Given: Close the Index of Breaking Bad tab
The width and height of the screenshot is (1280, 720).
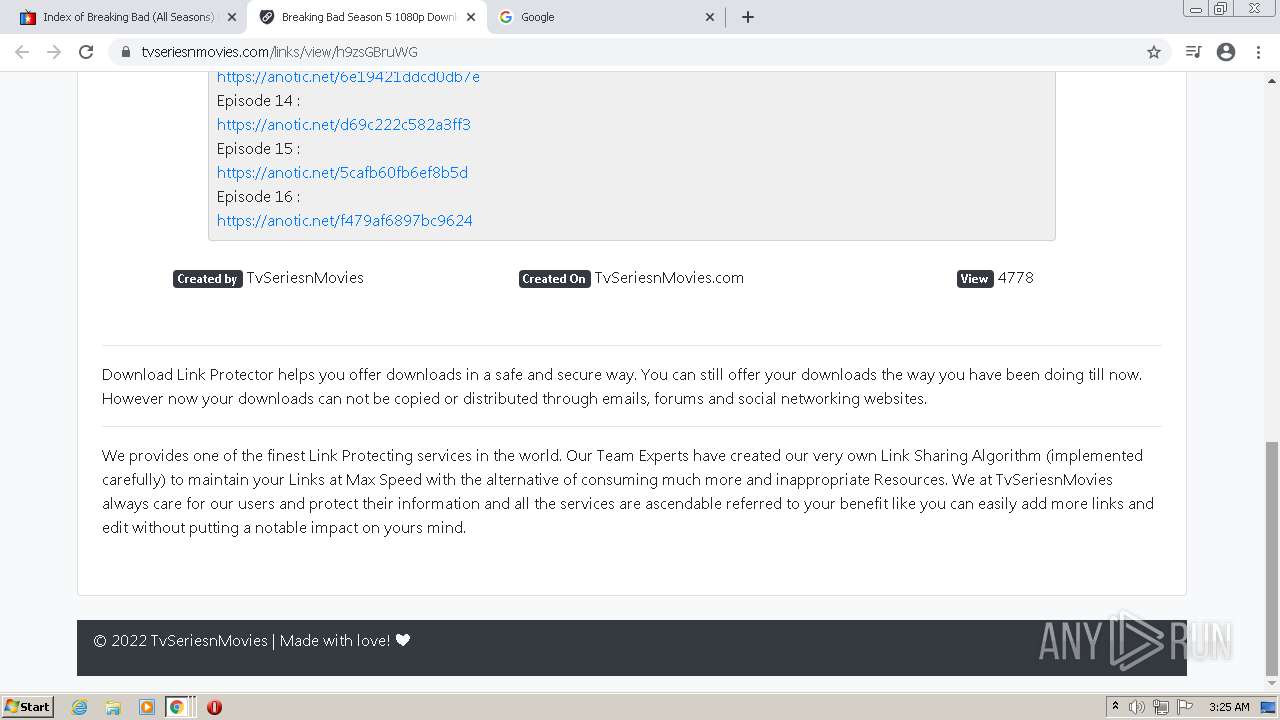Looking at the screenshot, I should pos(232,17).
